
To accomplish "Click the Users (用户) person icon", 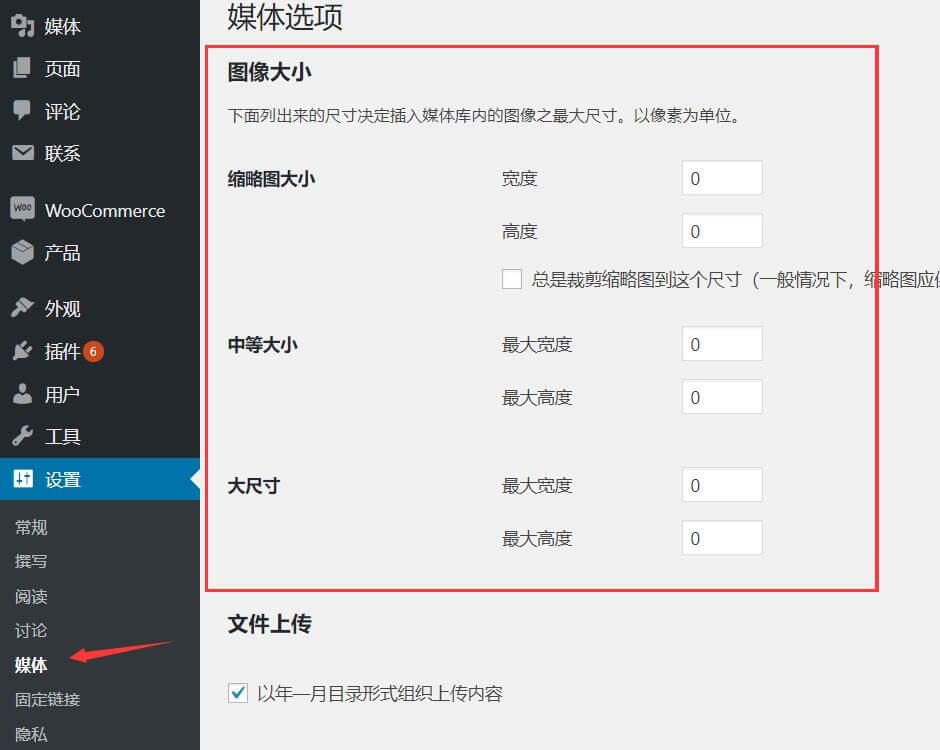I will 22,394.
